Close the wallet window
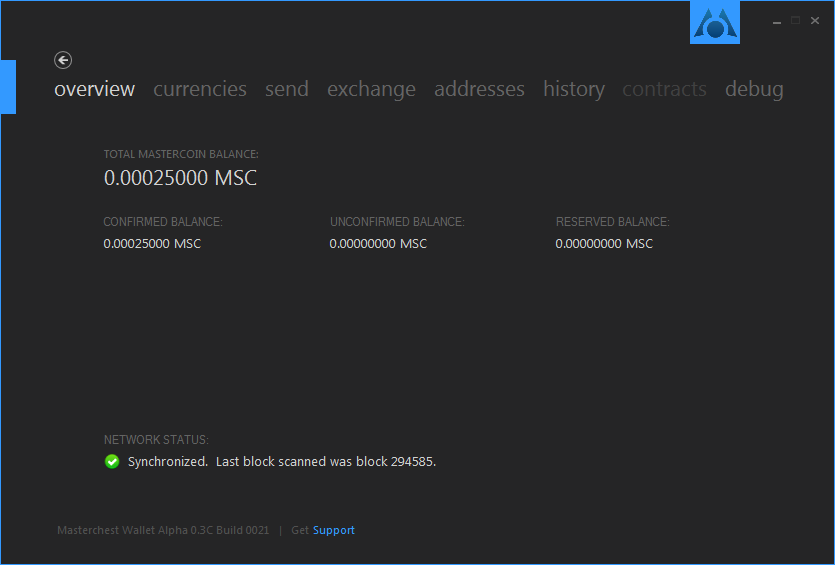The image size is (835, 565). click(x=815, y=21)
